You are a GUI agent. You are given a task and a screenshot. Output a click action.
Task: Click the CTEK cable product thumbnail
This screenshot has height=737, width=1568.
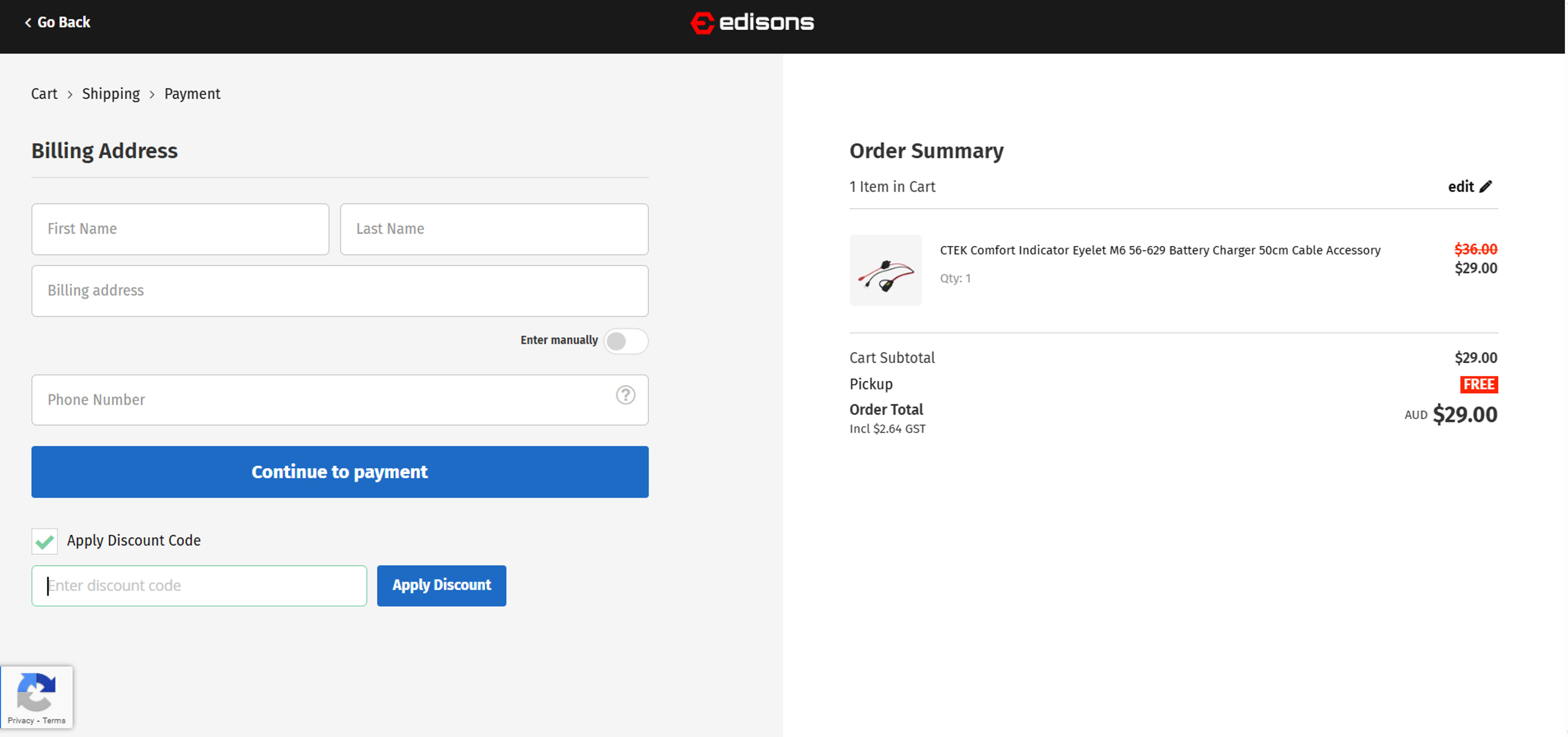tap(886, 271)
